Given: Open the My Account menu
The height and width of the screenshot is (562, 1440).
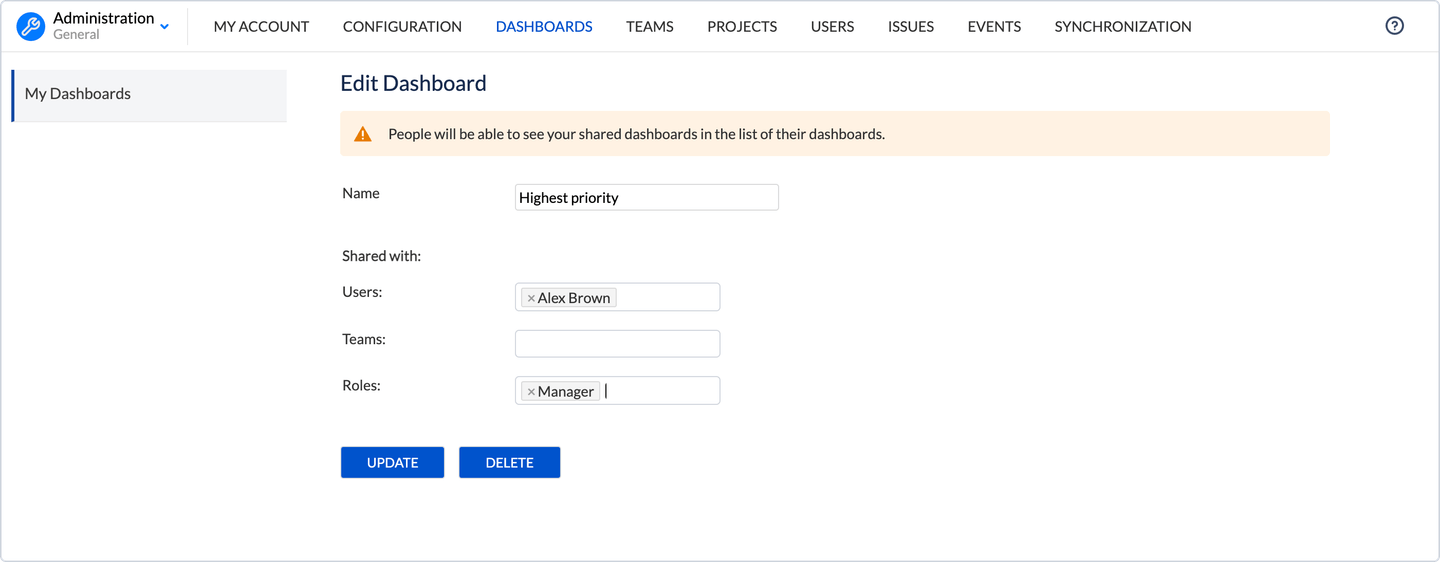Looking at the screenshot, I should click(x=261, y=27).
